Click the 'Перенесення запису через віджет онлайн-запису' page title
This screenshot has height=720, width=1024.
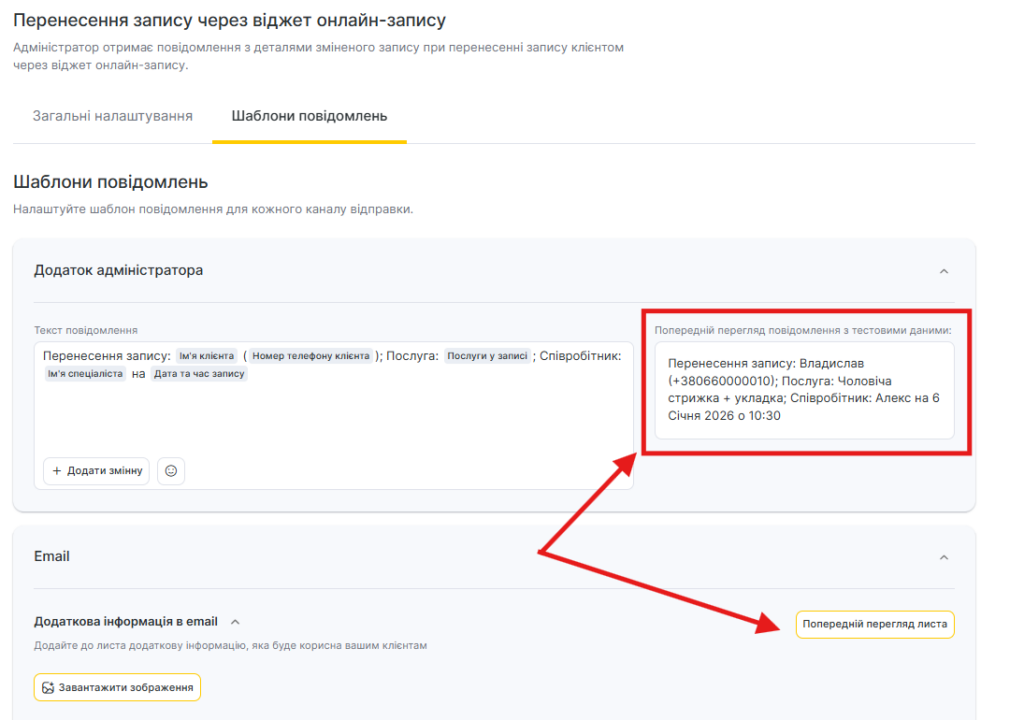click(x=229, y=20)
